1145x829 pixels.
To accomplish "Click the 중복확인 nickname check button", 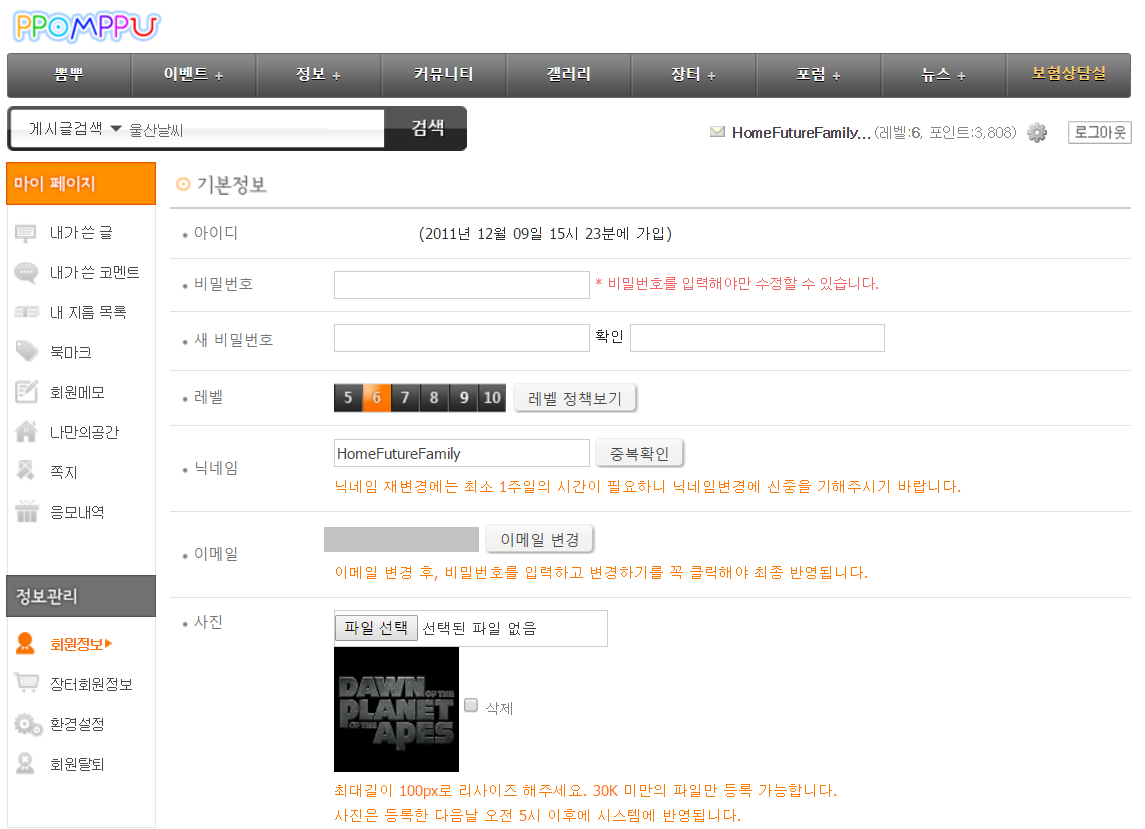I will [640, 454].
